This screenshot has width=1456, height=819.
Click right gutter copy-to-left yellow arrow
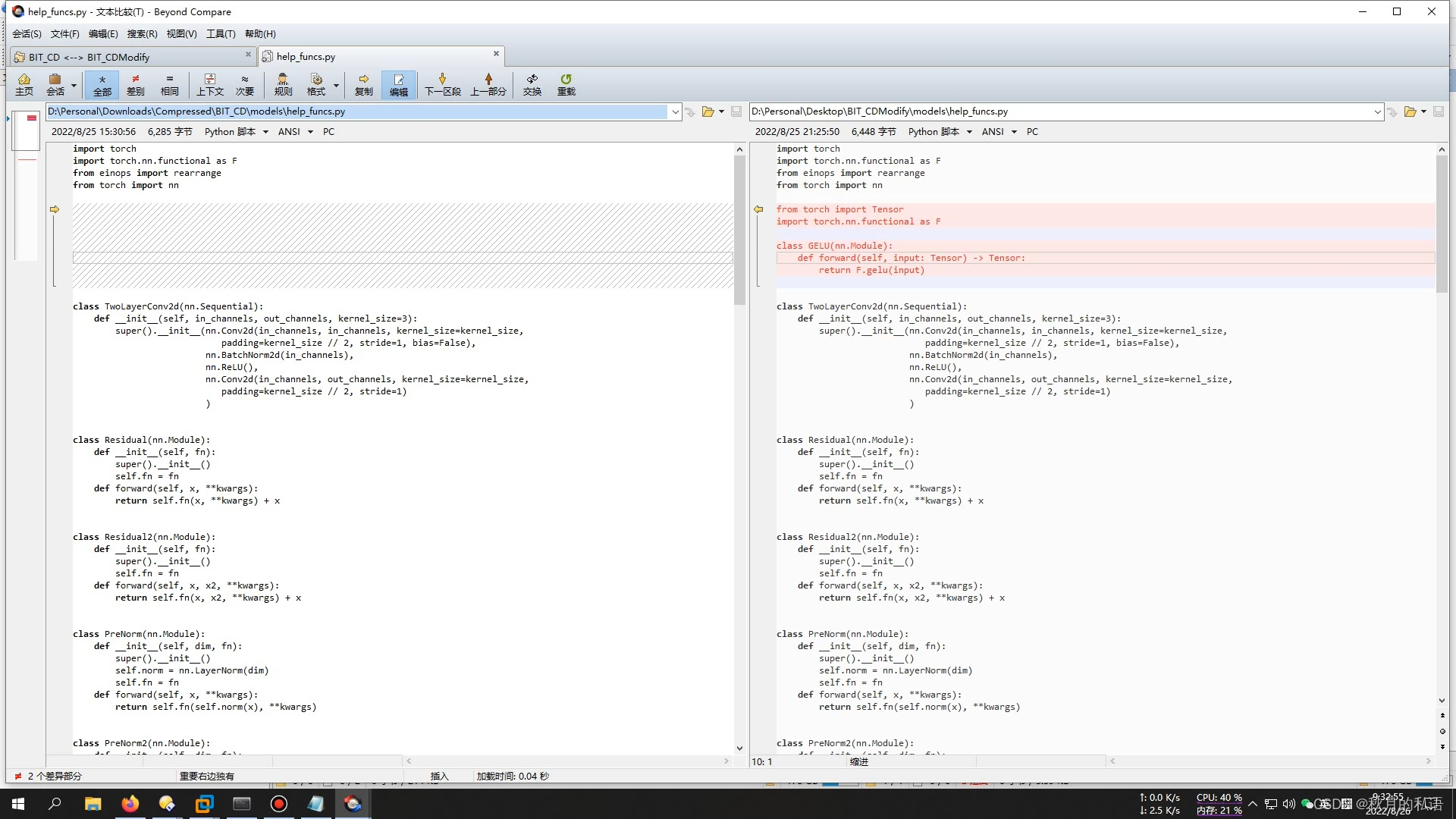click(758, 209)
